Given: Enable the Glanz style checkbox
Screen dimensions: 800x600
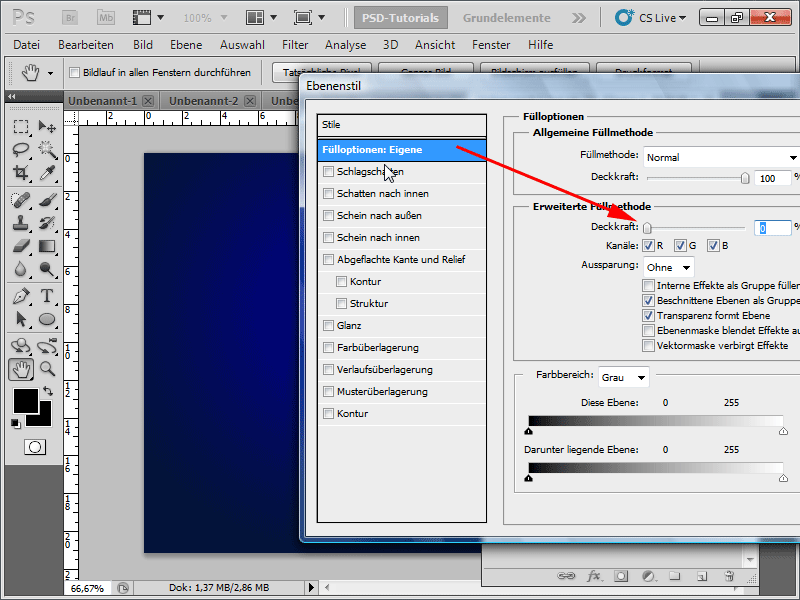Looking at the screenshot, I should pos(329,326).
